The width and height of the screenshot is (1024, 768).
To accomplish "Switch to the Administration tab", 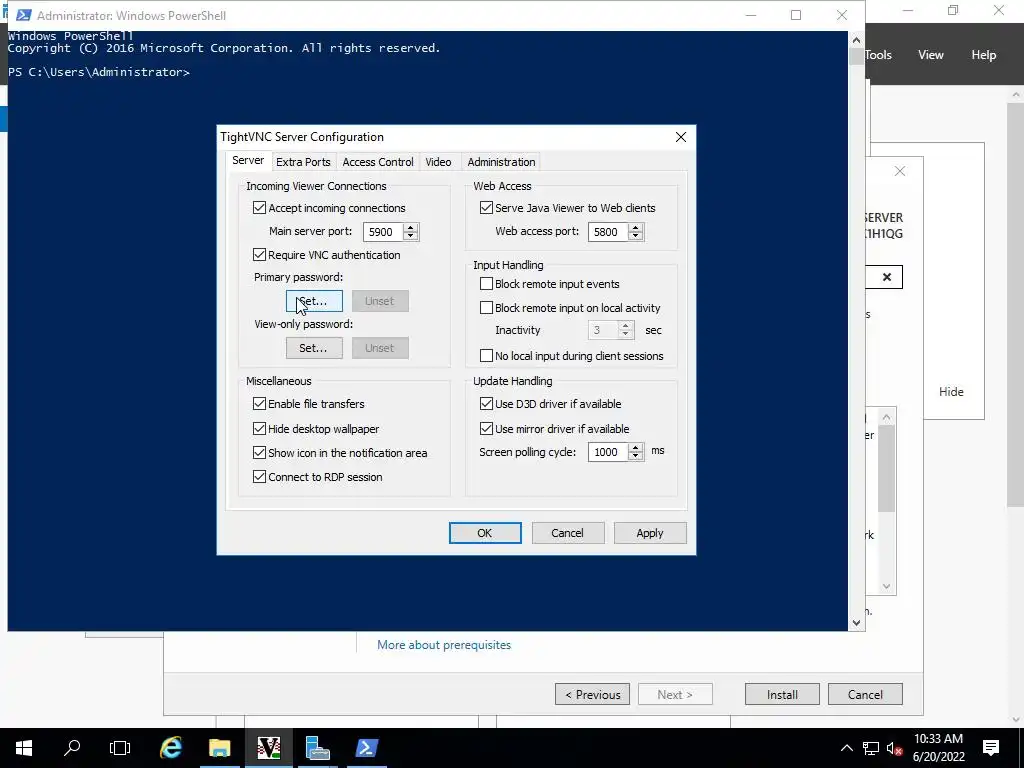I will pyautogui.click(x=501, y=162).
